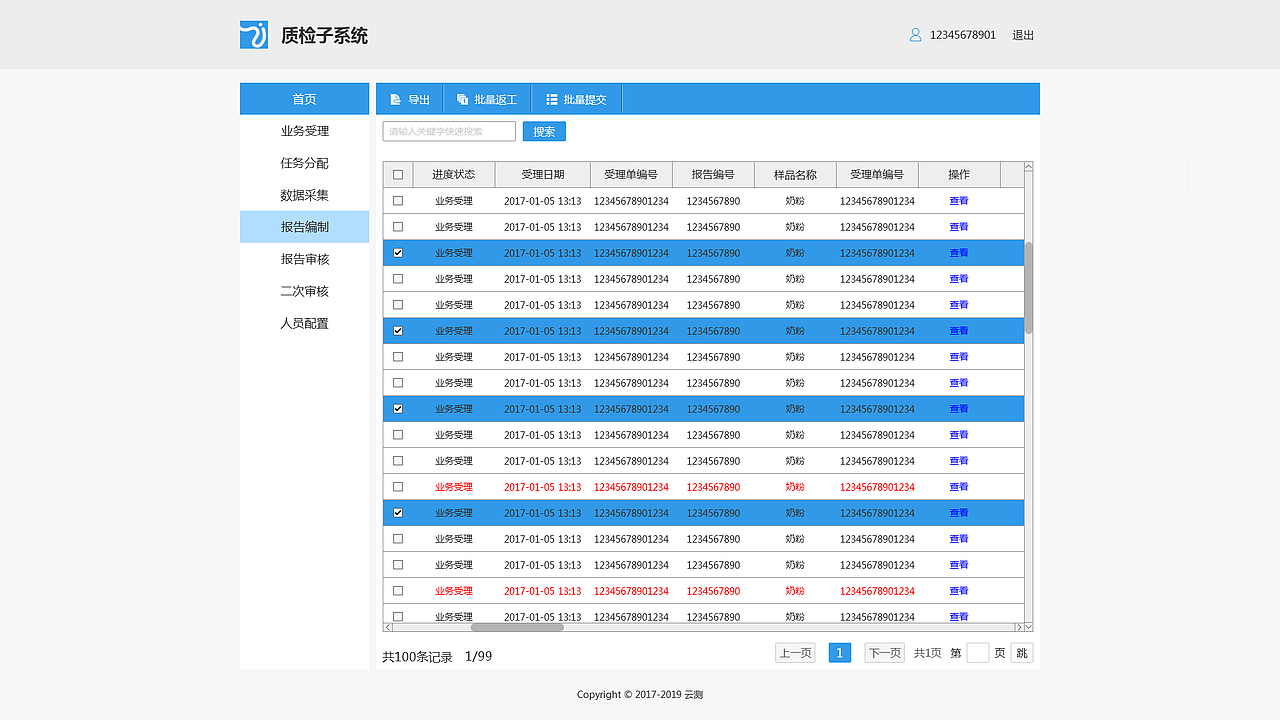
Task: Go to 首页 at the top of the sidebar
Action: (304, 98)
